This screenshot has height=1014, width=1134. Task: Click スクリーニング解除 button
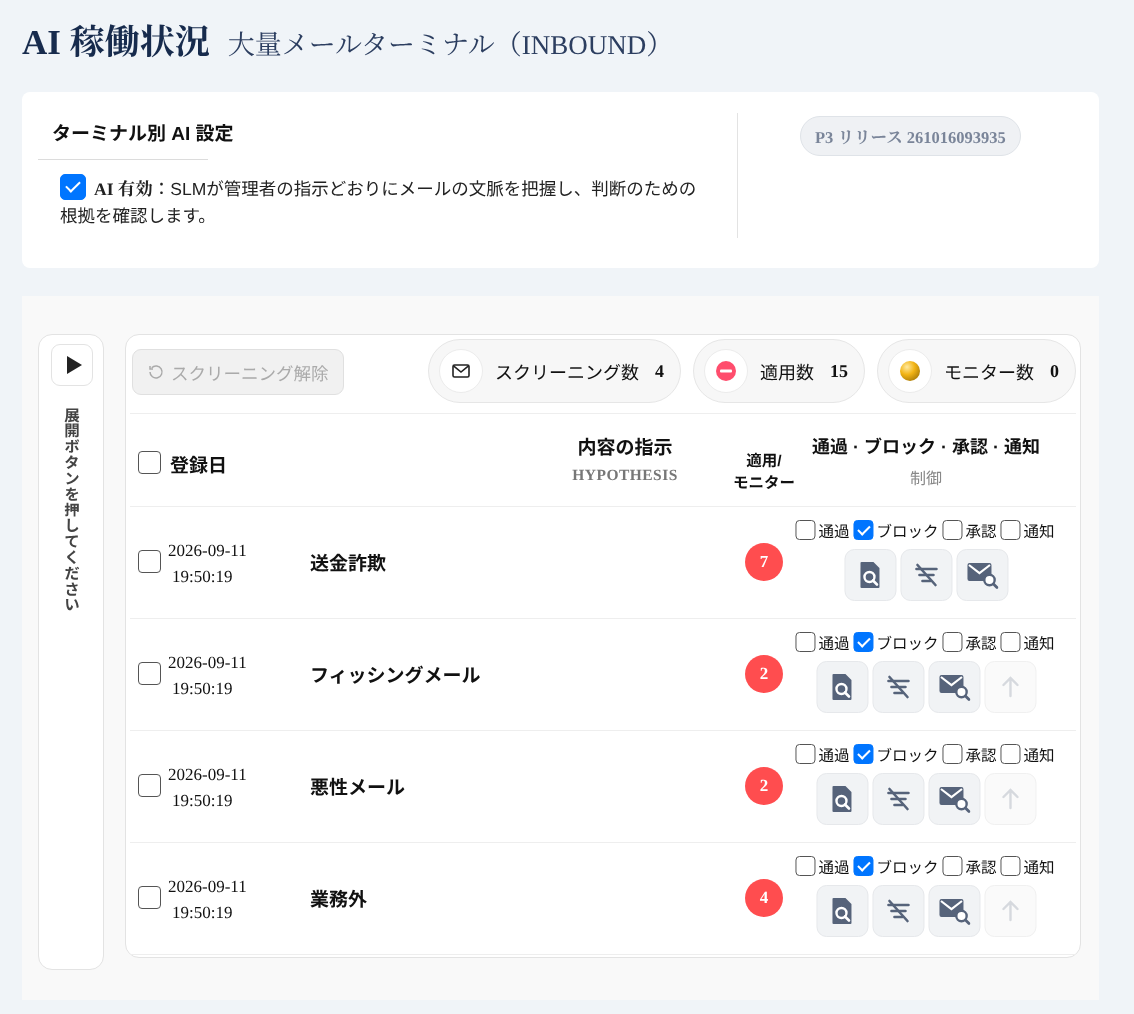click(238, 372)
